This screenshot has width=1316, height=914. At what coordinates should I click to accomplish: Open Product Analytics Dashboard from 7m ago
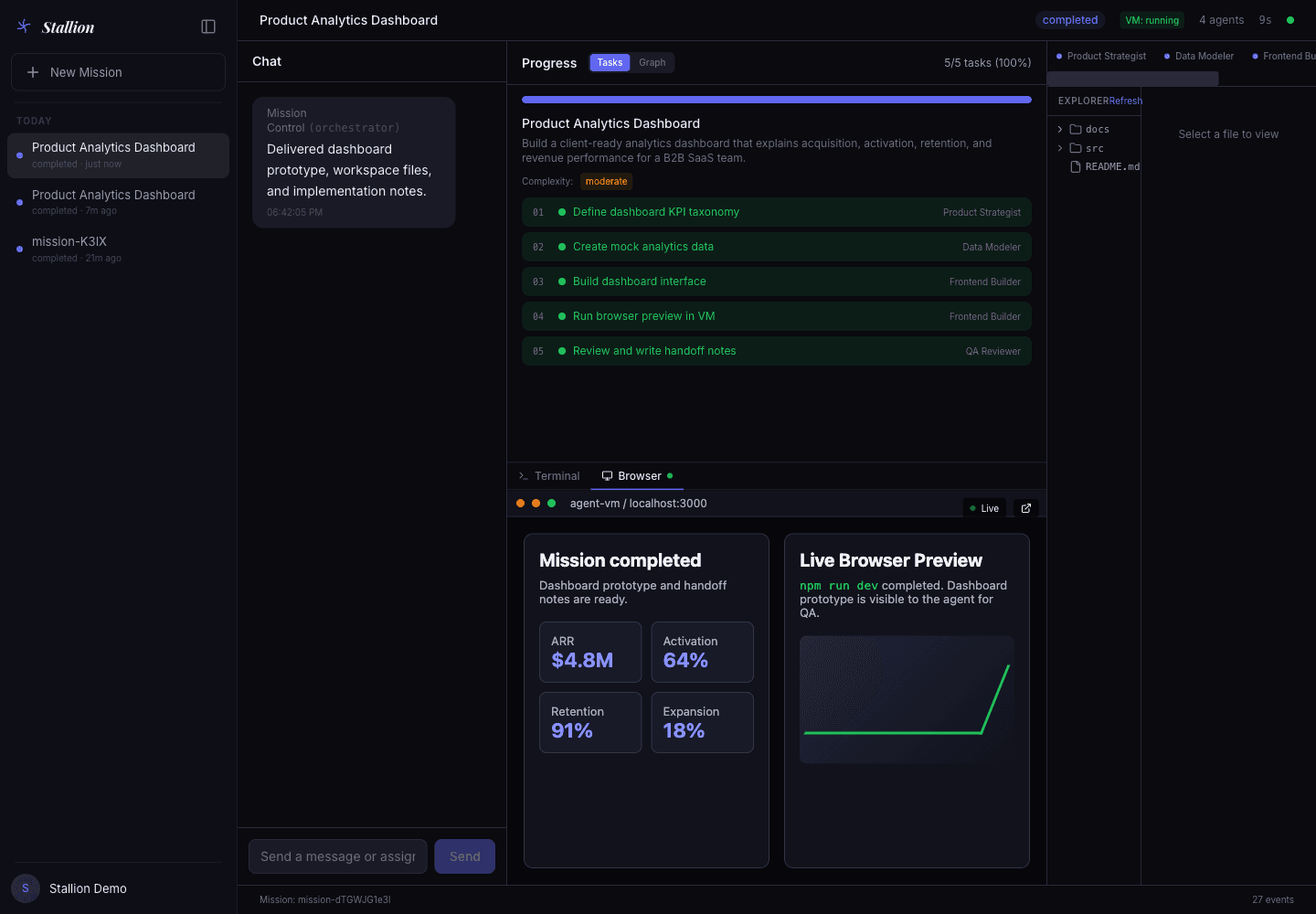coord(118,202)
